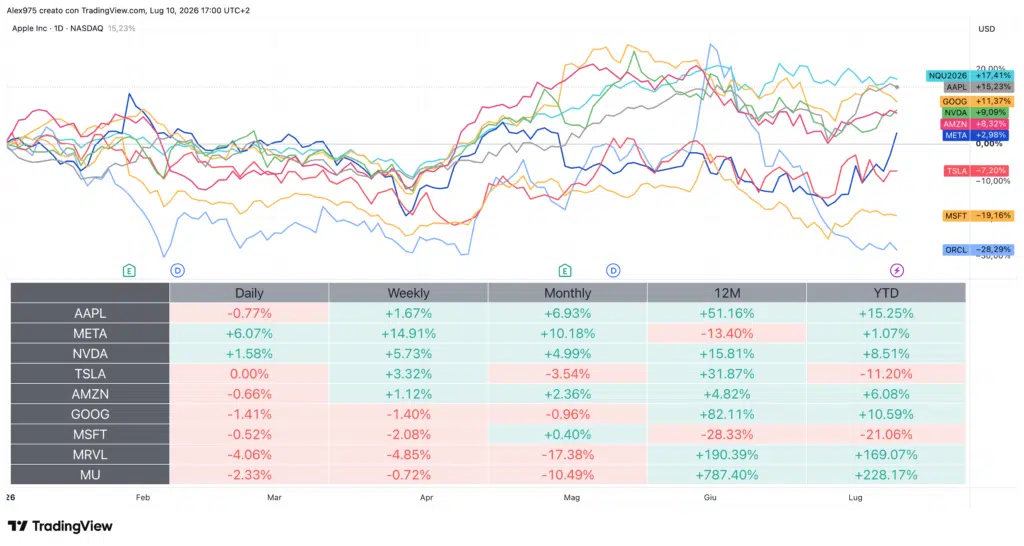Image resolution: width=1024 pixels, height=546 pixels.
Task: Click the second green earnings E marker
Action: 565,270
